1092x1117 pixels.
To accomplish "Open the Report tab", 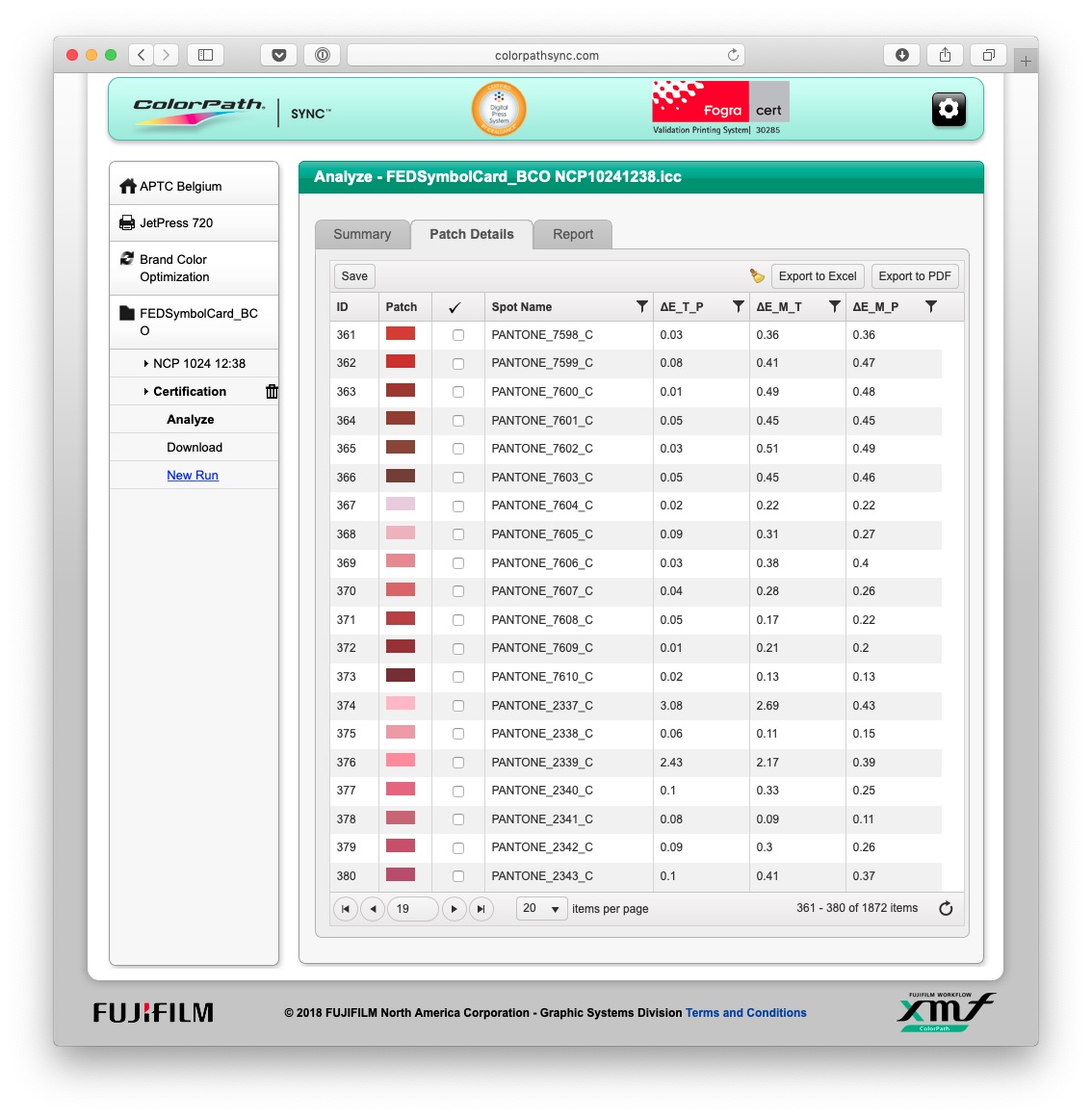I will (x=573, y=234).
